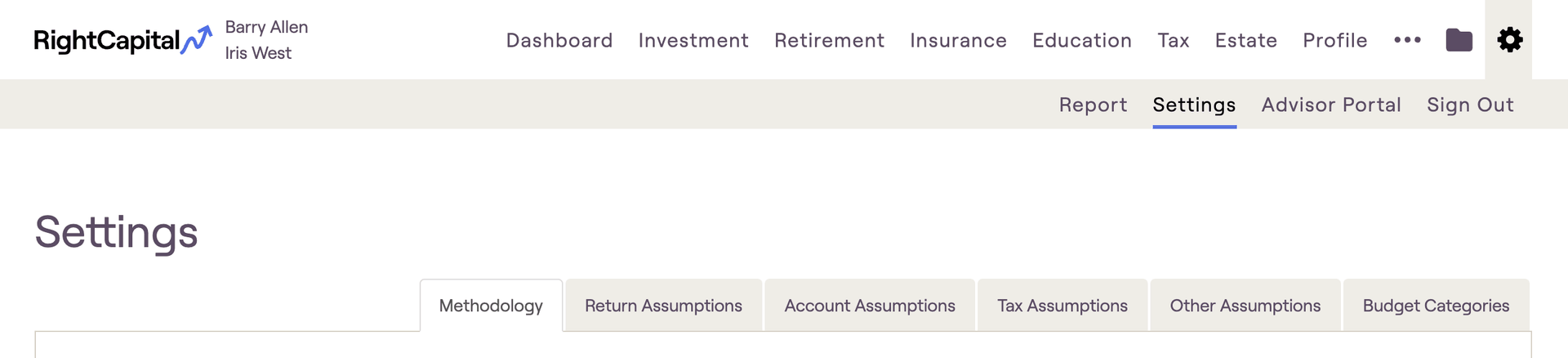The width and height of the screenshot is (1568, 358).
Task: Go to Estate planning
Action: coord(1245,40)
